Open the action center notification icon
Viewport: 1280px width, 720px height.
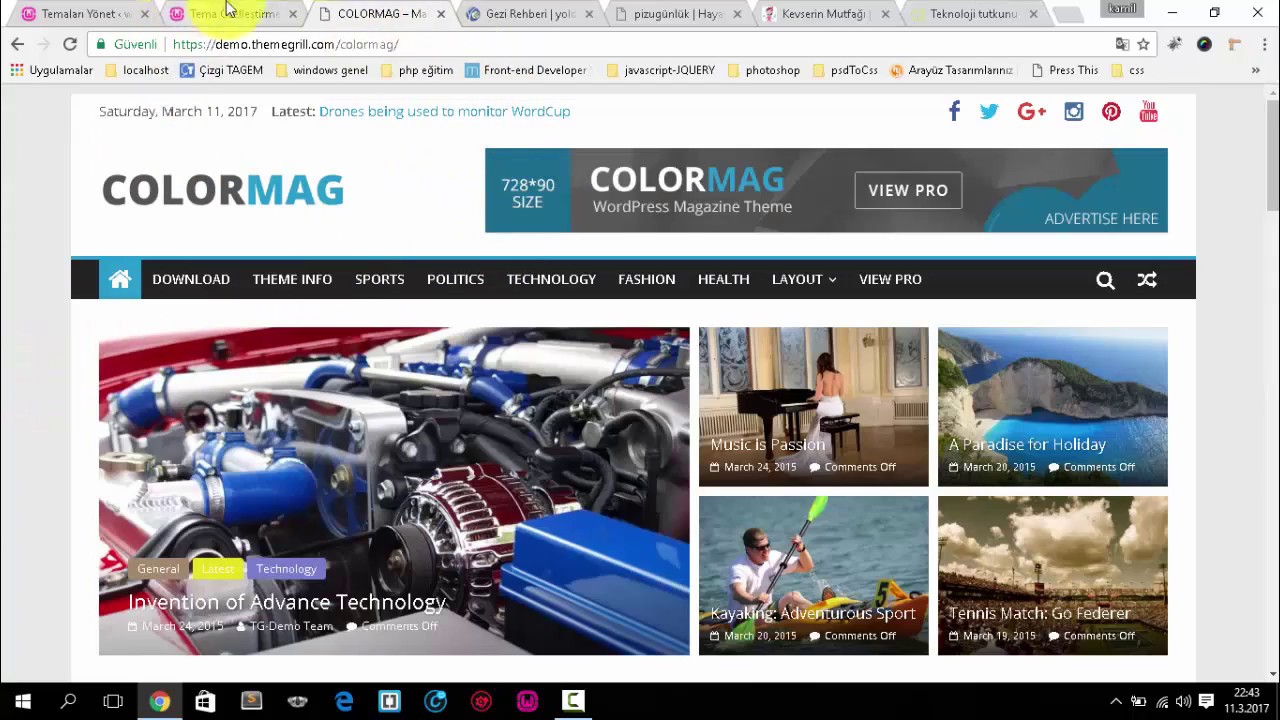(1206, 701)
